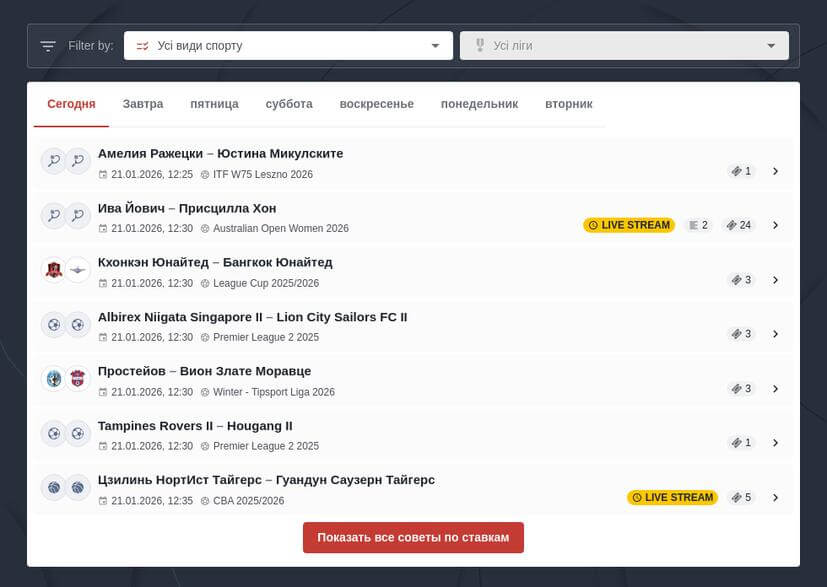Viewport: 827px width, 587px height.
Task: Switch to the Завтра tab
Action: (143, 104)
